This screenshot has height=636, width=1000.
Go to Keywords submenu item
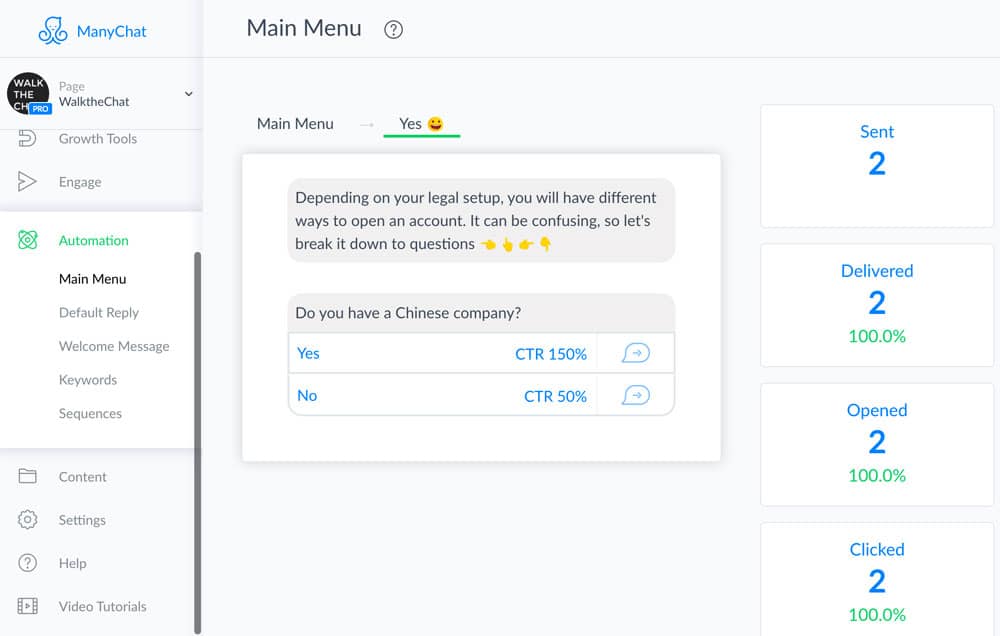tap(88, 380)
